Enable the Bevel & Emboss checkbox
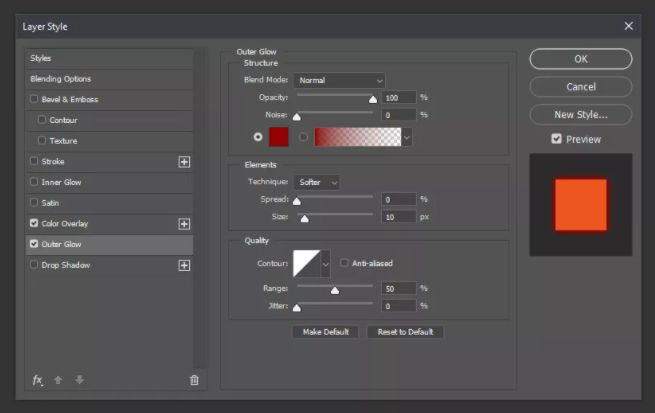This screenshot has width=655, height=413. coord(34,99)
